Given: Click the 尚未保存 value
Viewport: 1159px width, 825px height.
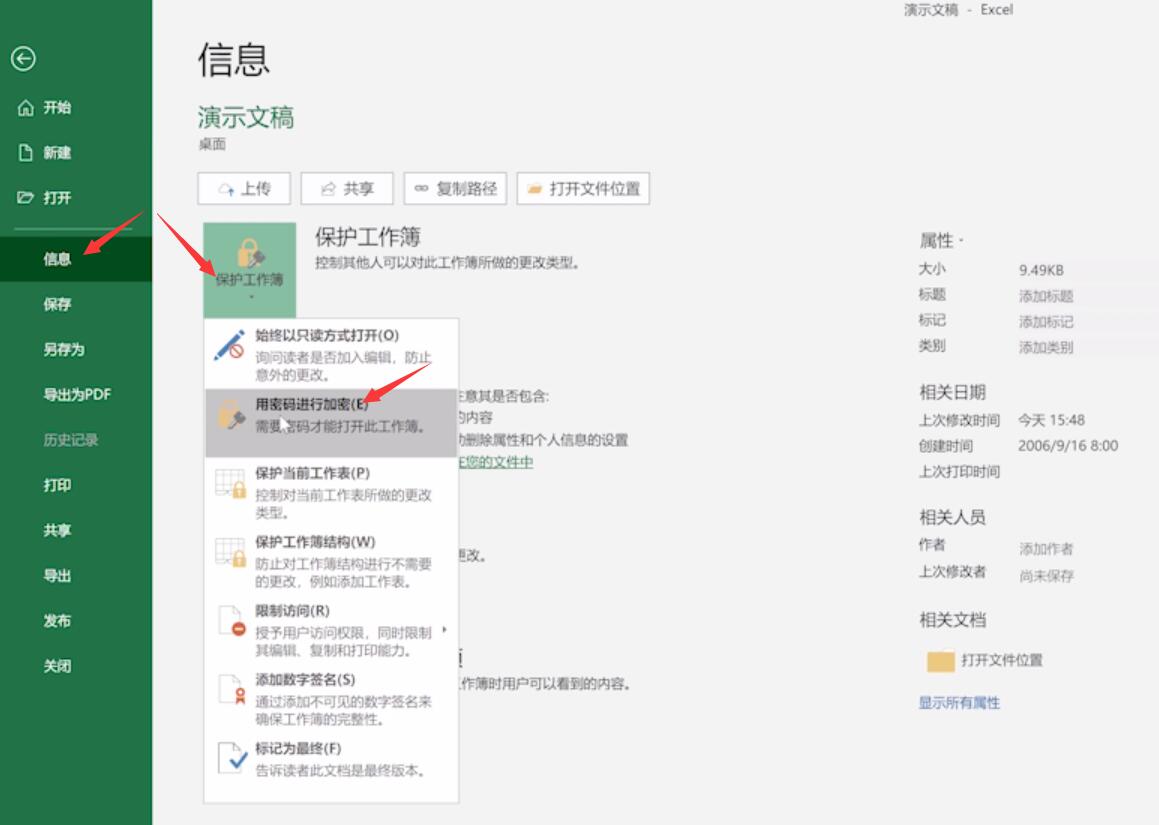Looking at the screenshot, I should 1046,575.
